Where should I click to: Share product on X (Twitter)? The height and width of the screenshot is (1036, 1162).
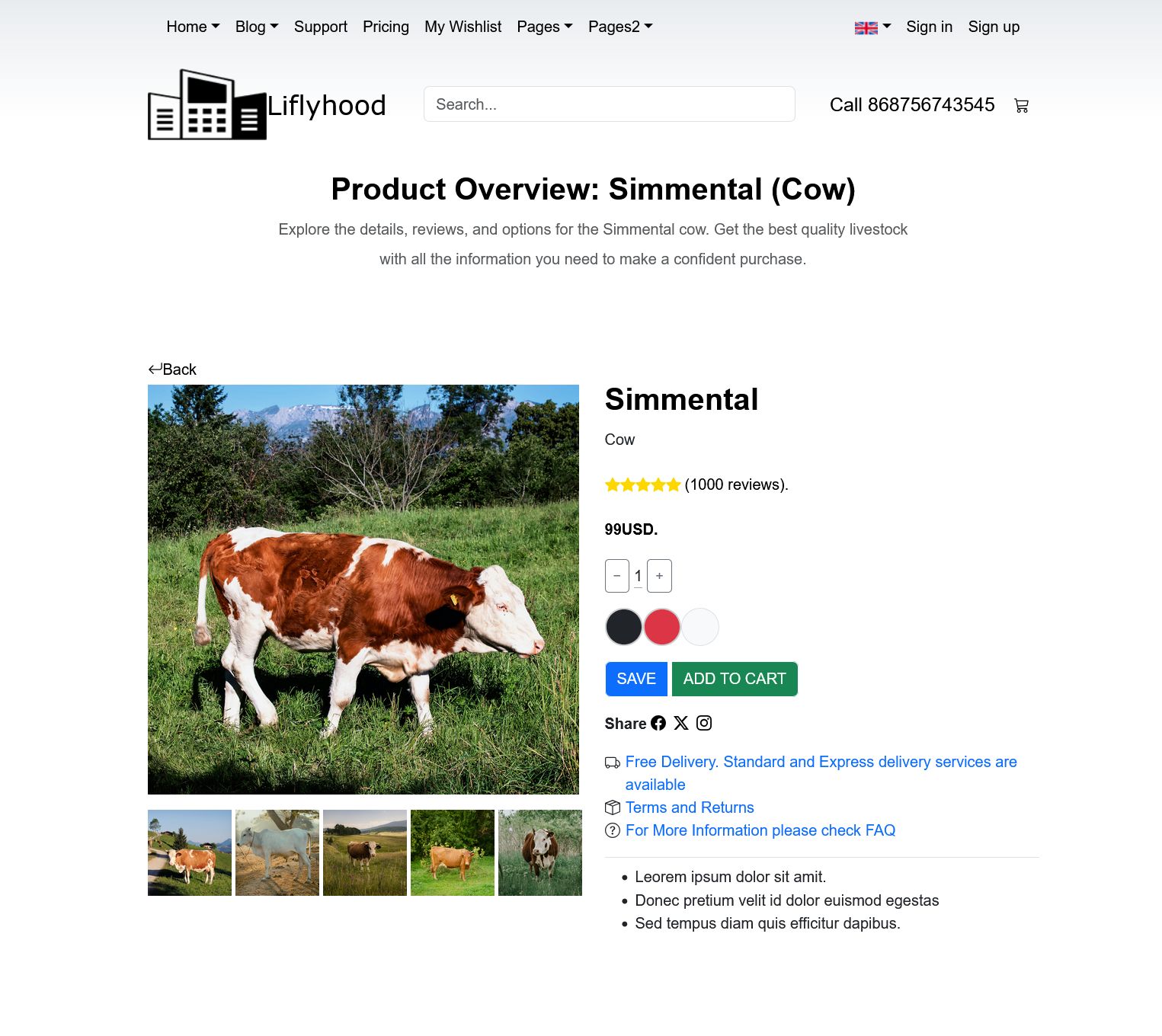tap(681, 724)
